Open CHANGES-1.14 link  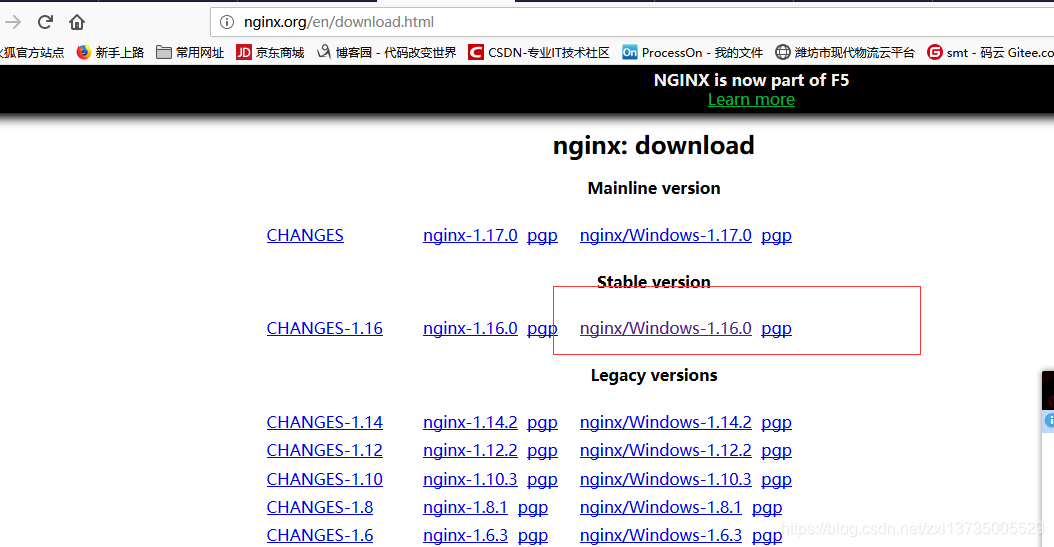pyautogui.click(x=325, y=422)
